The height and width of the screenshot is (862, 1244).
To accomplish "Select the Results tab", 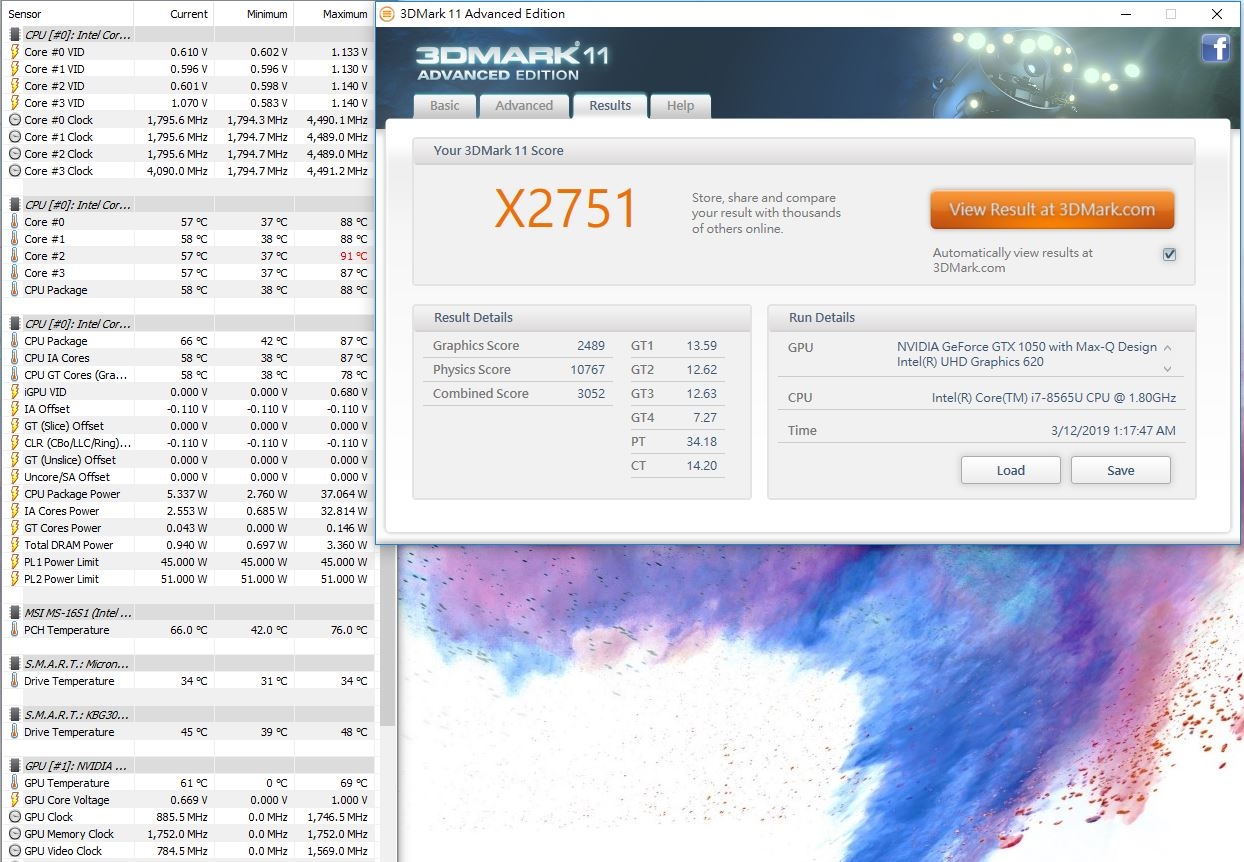I will click(x=610, y=105).
